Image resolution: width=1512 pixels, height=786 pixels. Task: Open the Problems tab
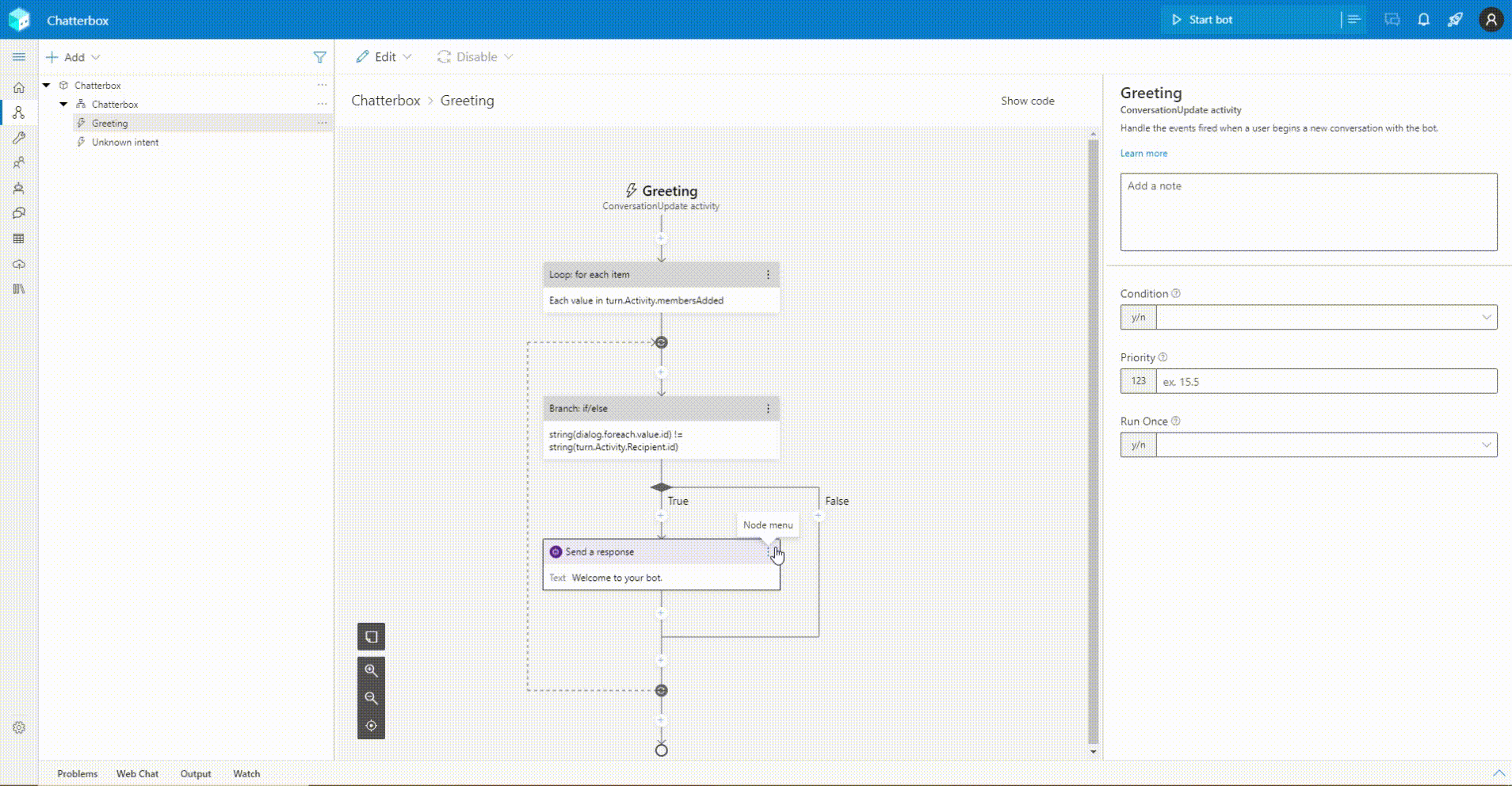point(77,774)
